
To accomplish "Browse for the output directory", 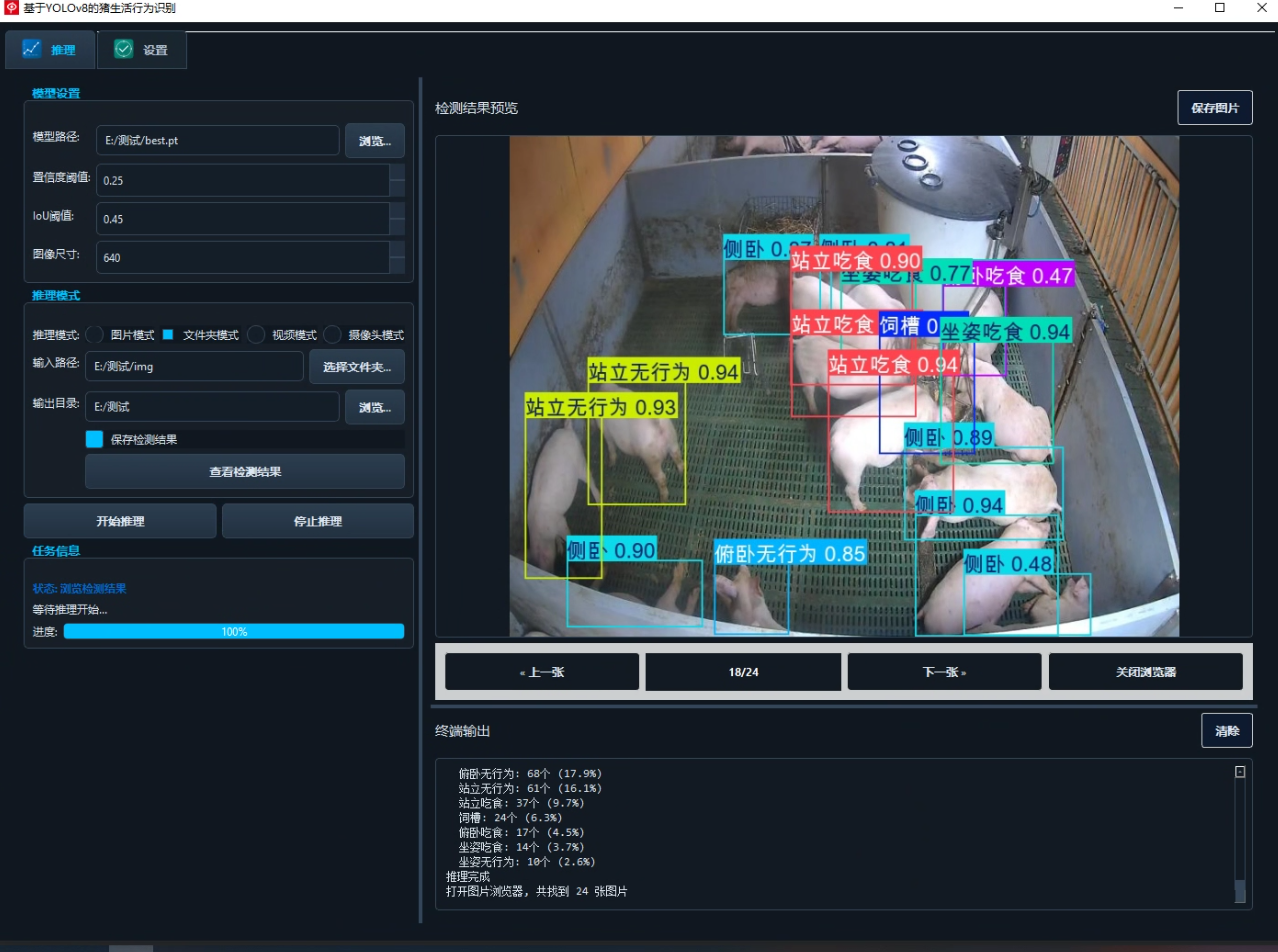I will tap(375, 407).
